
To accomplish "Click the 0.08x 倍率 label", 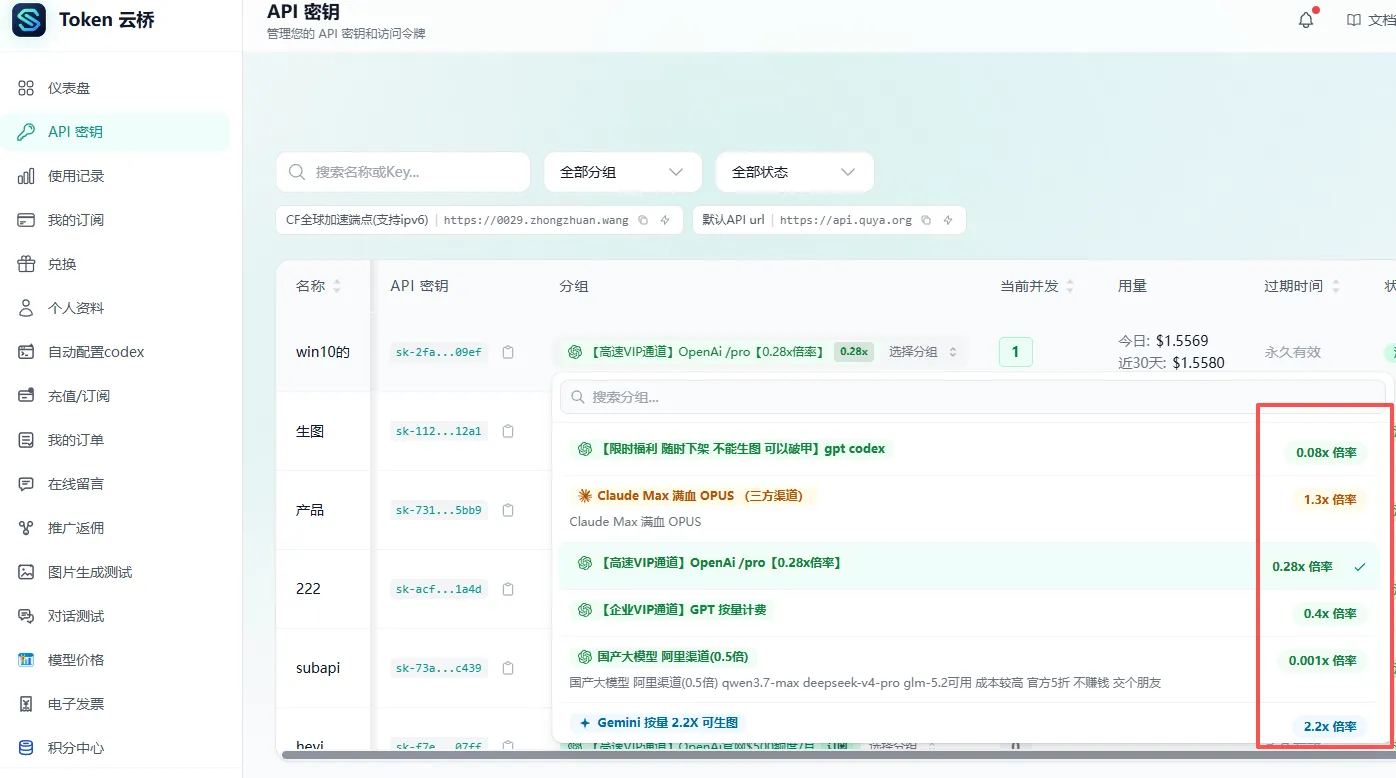I will (x=1326, y=452).
